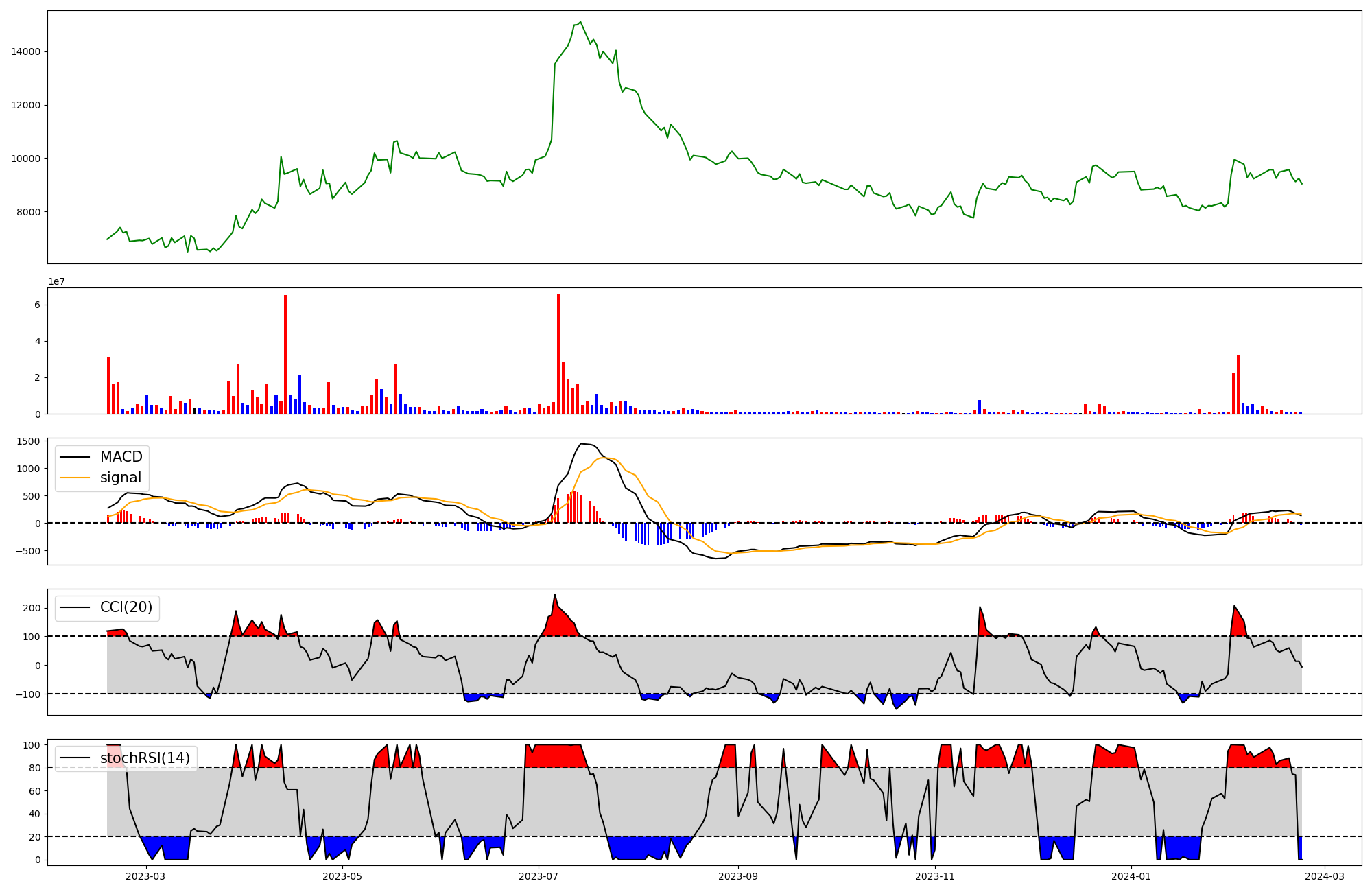This screenshot has width=1372, height=892.
Task: Click the 2023-09 x-axis date label
Action: (738, 876)
